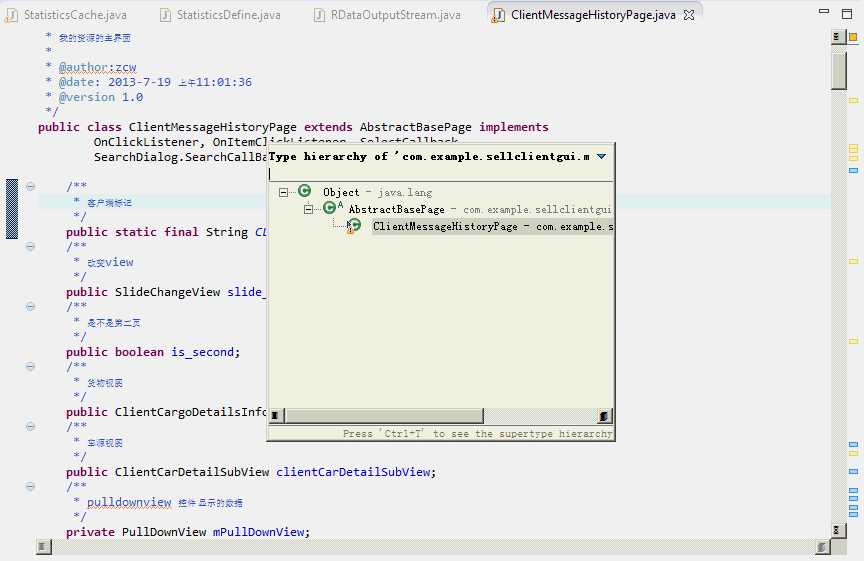
Task: Click the AbstractBasePage abstract class icon
Action: tap(330, 208)
